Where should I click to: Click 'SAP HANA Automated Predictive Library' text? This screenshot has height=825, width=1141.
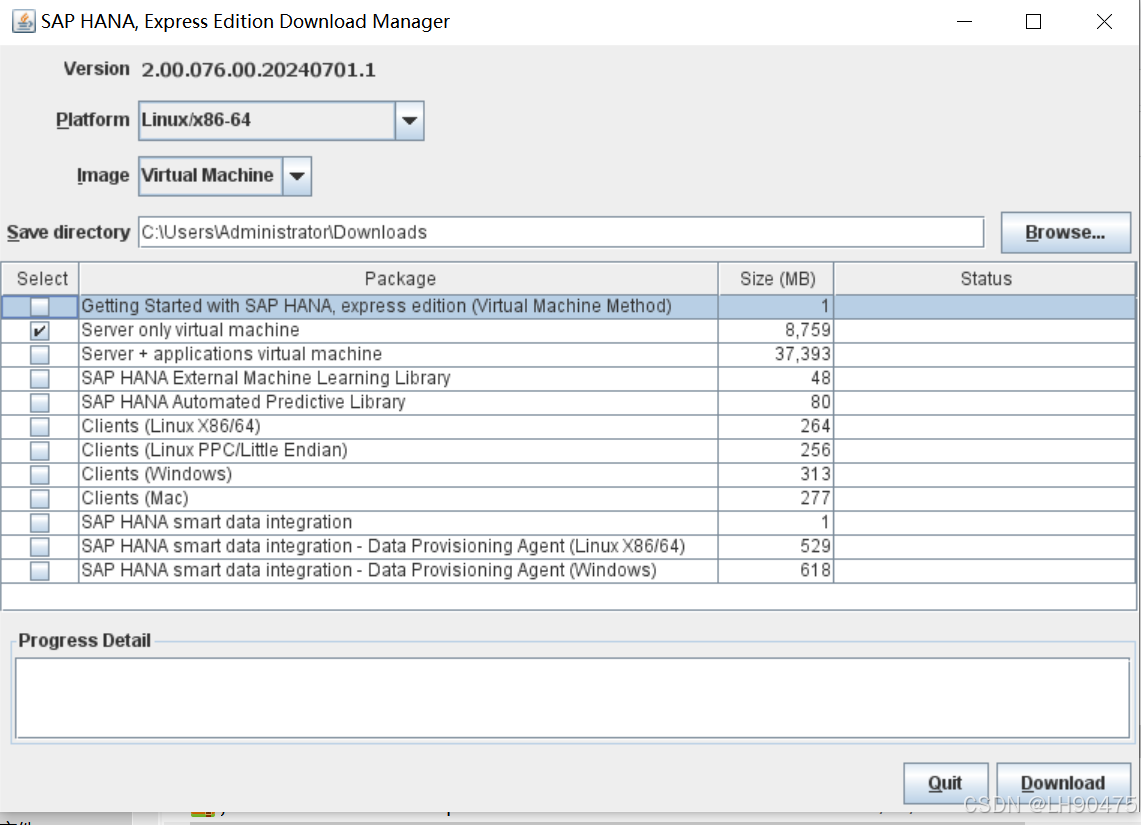point(243,402)
